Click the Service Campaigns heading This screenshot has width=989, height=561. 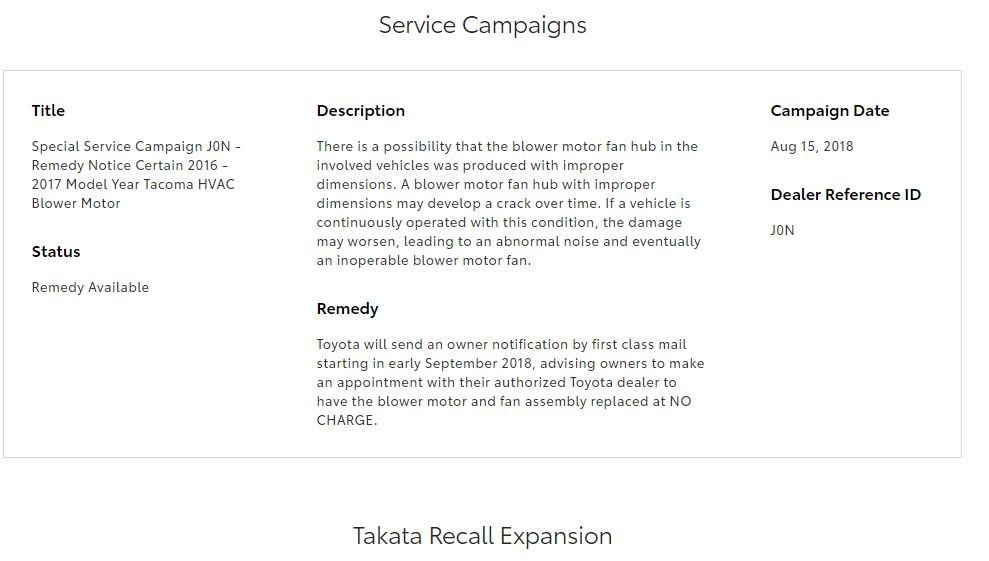(x=482, y=25)
